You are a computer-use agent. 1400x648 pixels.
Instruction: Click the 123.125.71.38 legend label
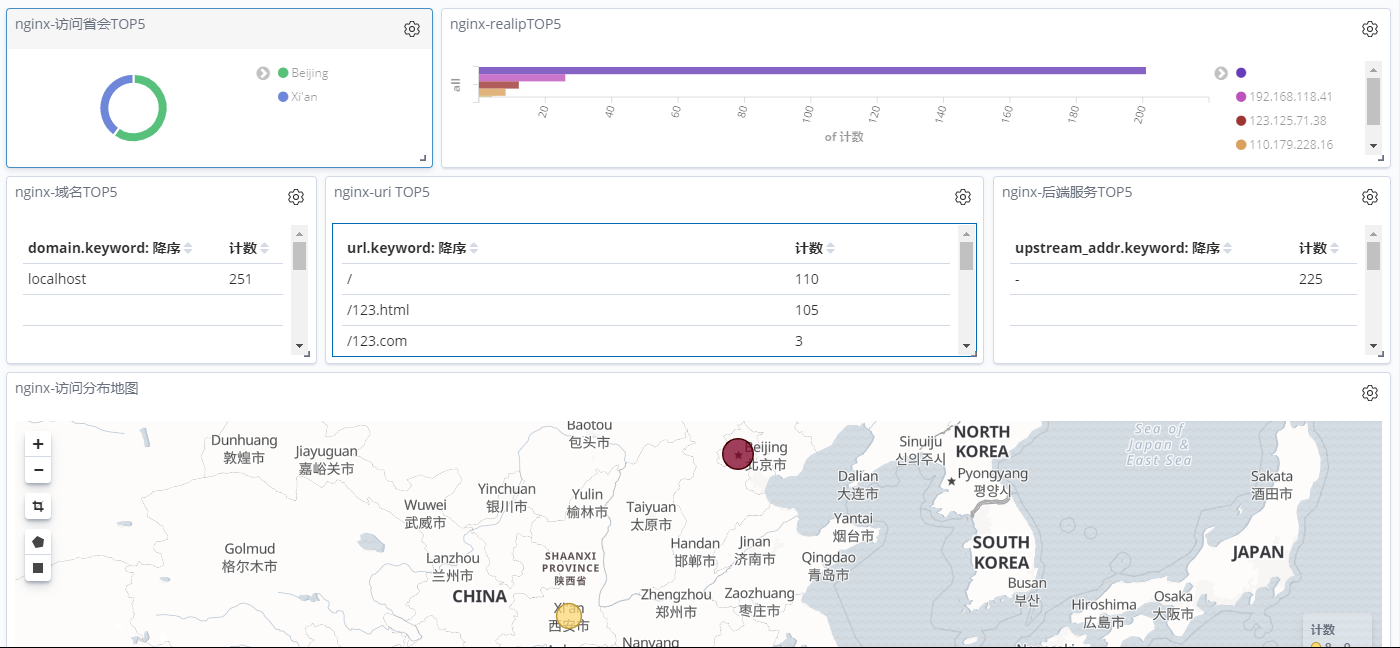(x=1288, y=121)
